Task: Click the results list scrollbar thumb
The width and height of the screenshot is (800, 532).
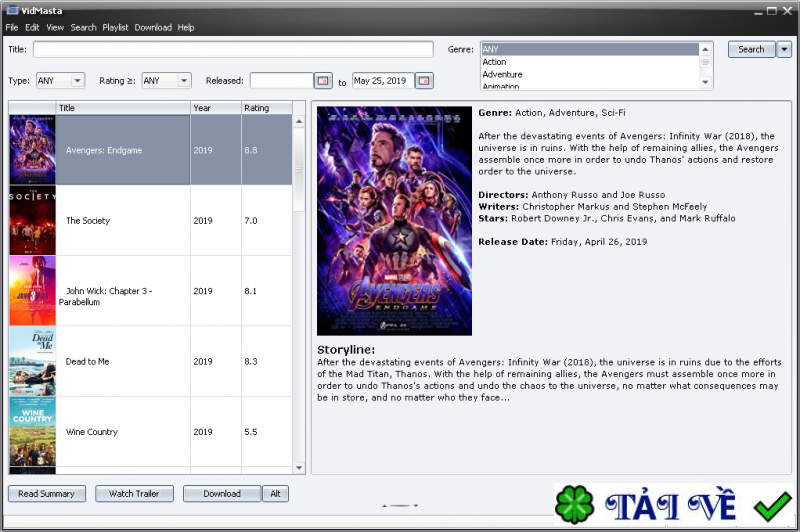Action: [299, 170]
